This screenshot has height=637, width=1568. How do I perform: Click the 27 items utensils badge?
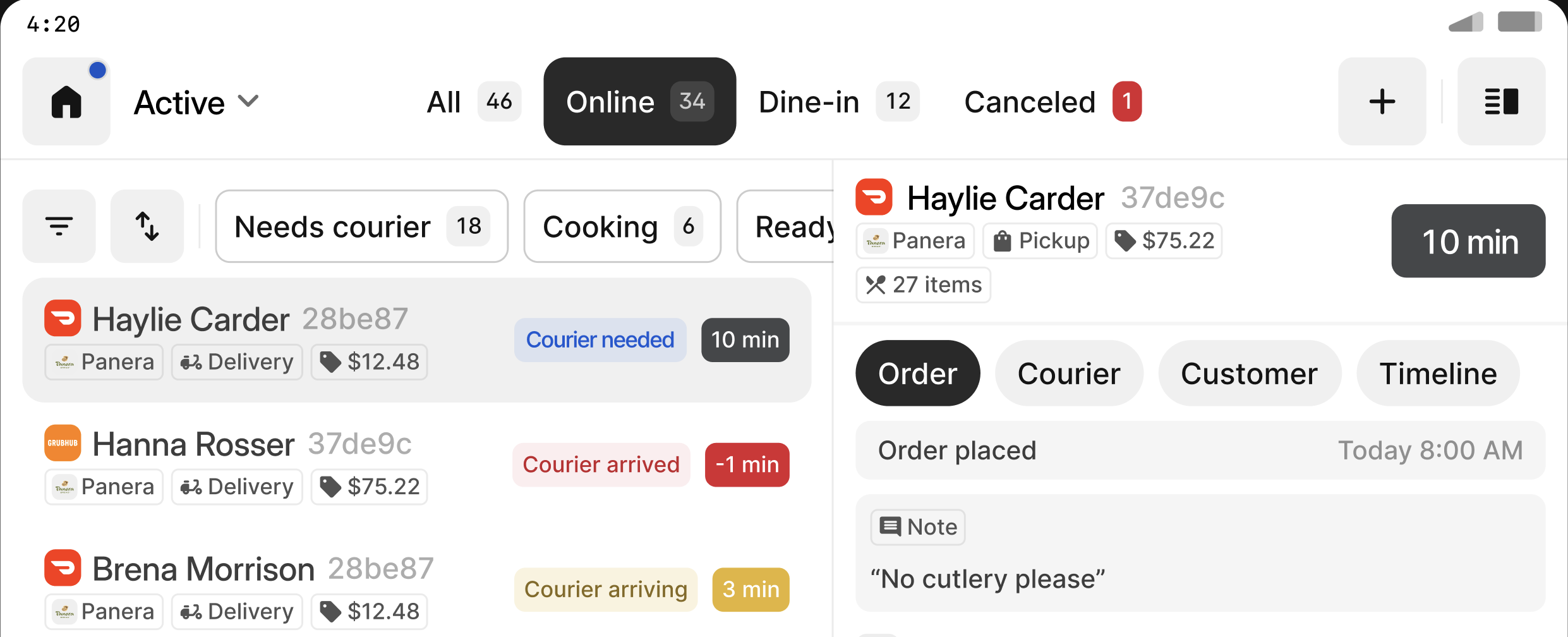tap(923, 284)
